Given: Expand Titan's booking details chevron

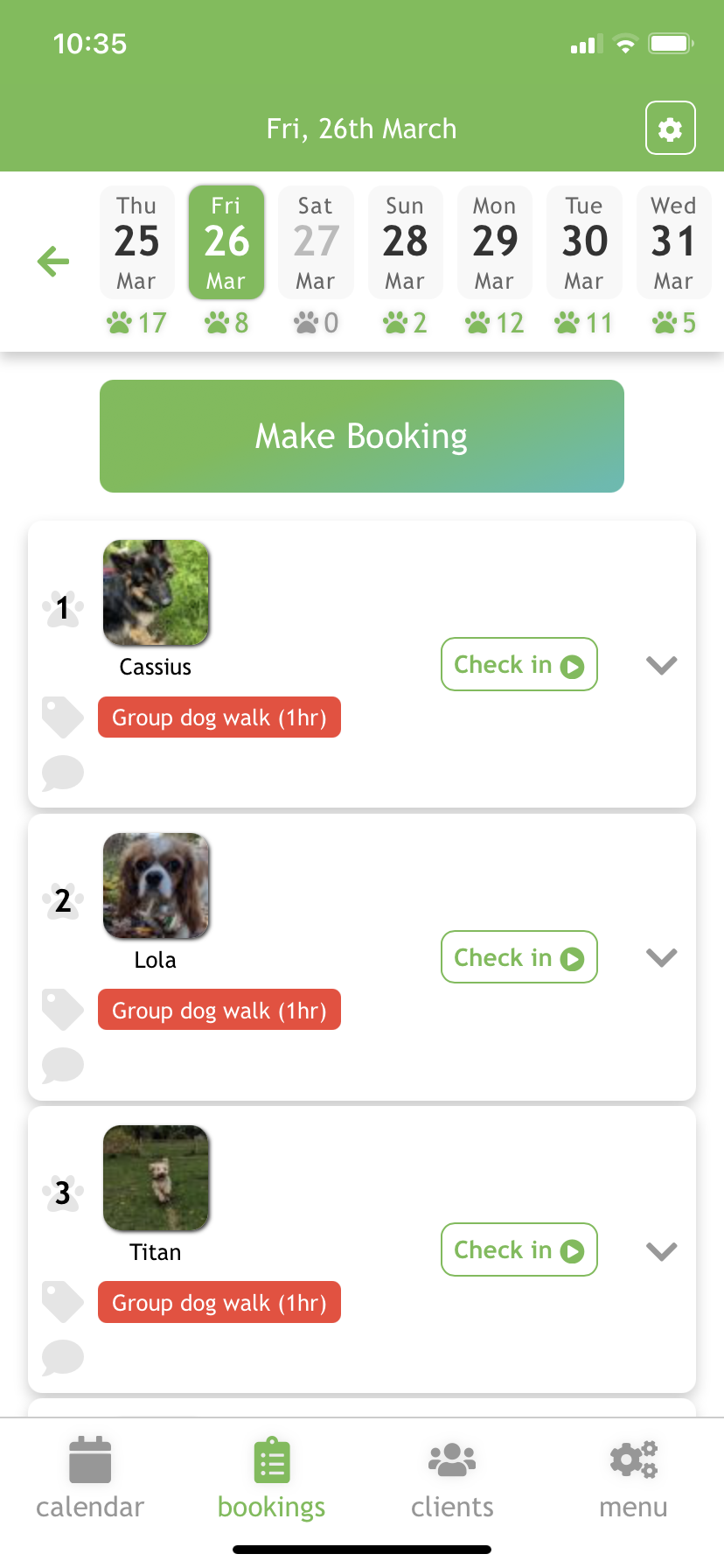Looking at the screenshot, I should click(661, 1250).
